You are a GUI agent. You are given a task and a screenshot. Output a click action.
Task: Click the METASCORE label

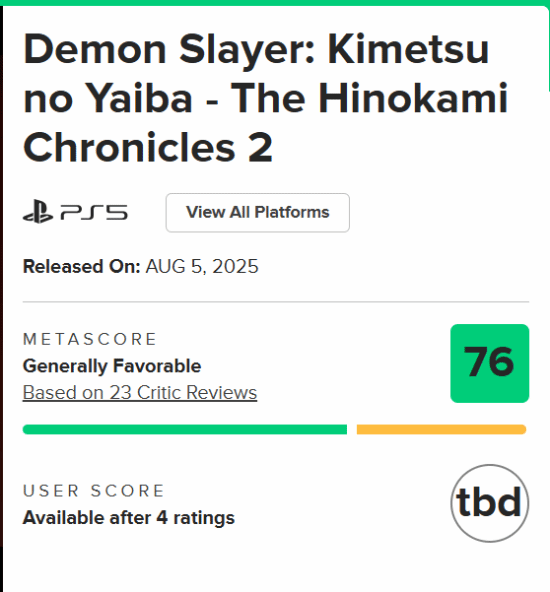(x=89, y=339)
